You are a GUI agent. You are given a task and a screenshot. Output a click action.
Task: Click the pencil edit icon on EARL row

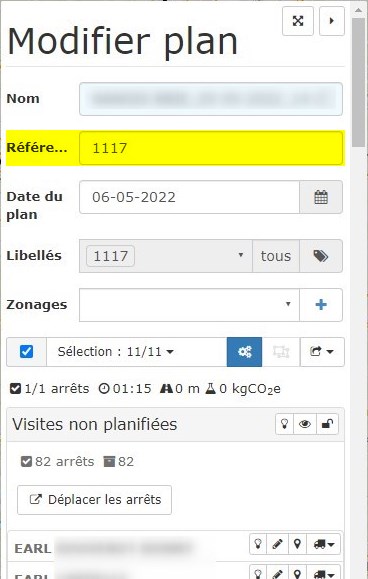[x=277, y=544]
